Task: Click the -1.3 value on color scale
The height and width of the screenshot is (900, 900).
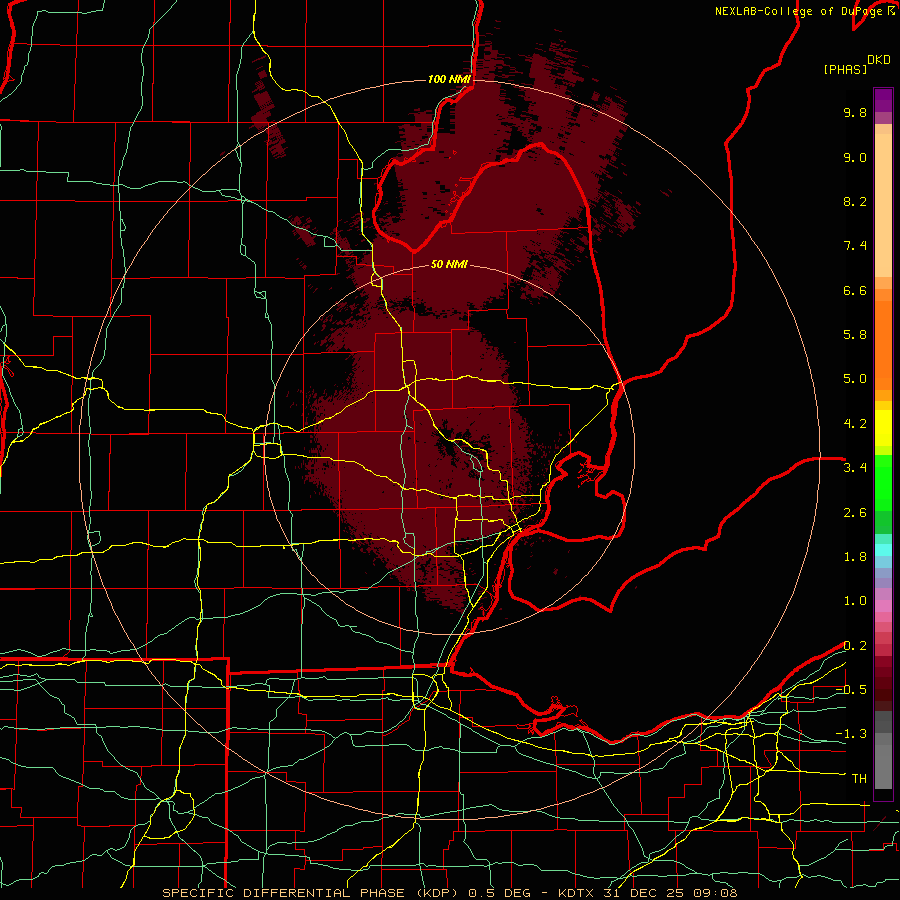Action: (851, 734)
